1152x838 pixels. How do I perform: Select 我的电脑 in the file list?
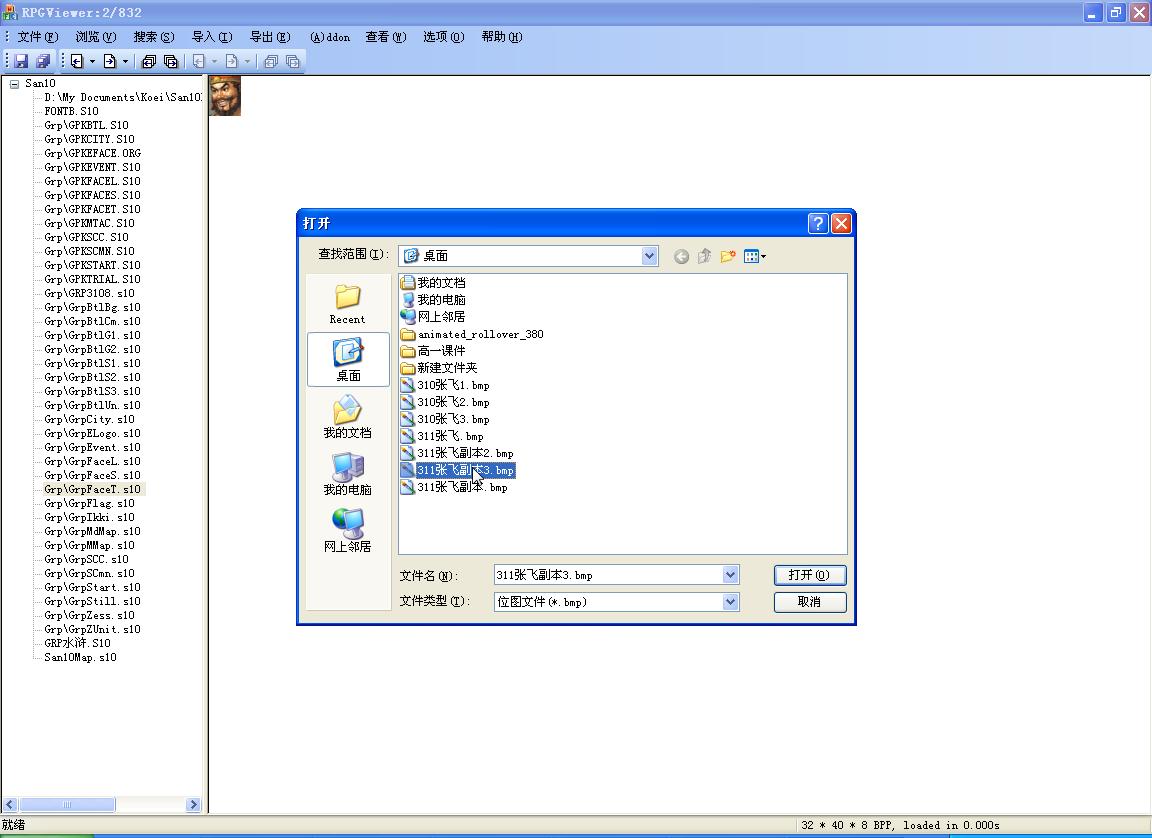[433, 300]
